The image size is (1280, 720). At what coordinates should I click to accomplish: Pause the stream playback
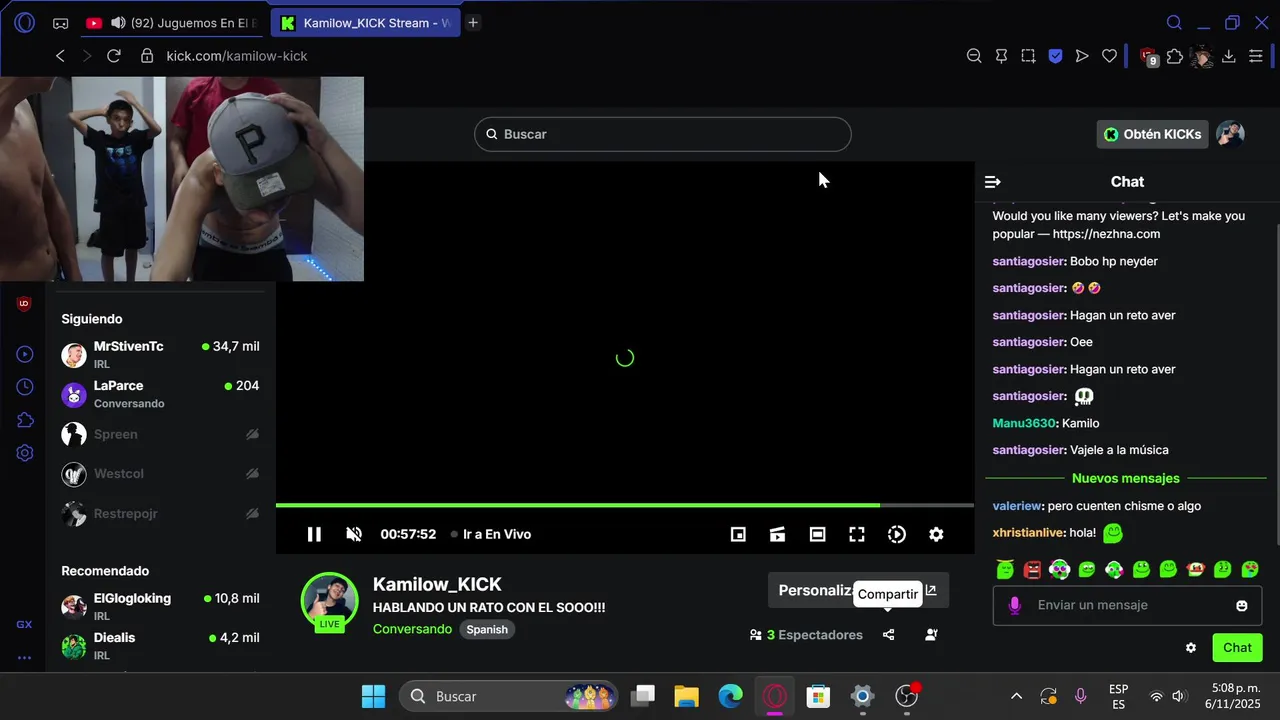[x=314, y=534]
